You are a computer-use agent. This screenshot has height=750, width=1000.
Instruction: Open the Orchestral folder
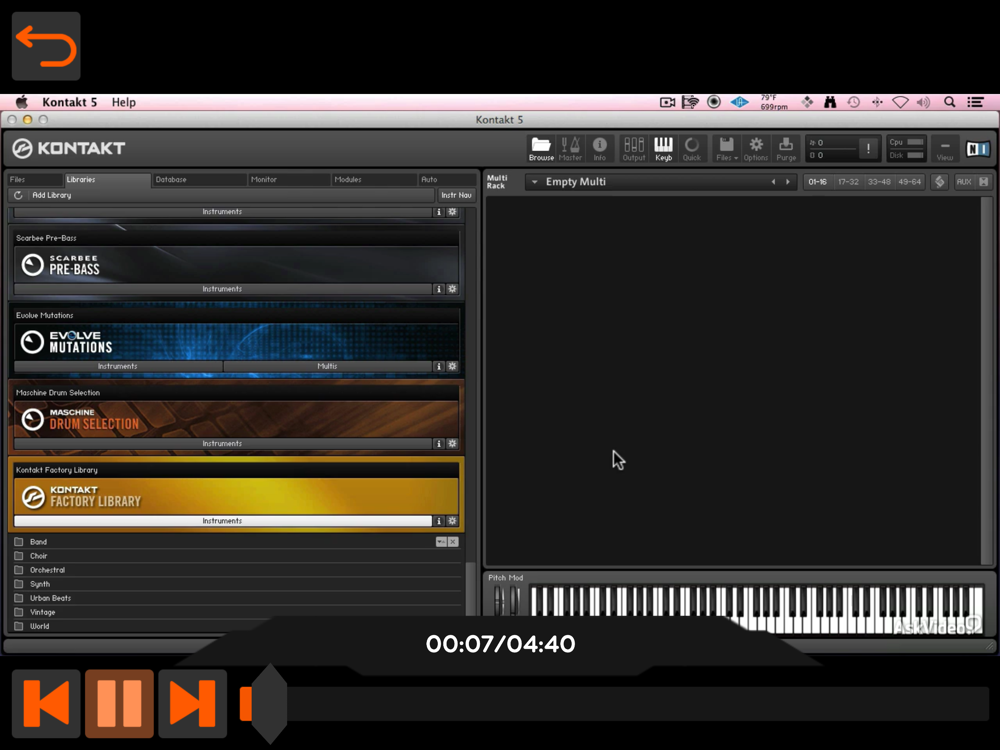(237, 570)
